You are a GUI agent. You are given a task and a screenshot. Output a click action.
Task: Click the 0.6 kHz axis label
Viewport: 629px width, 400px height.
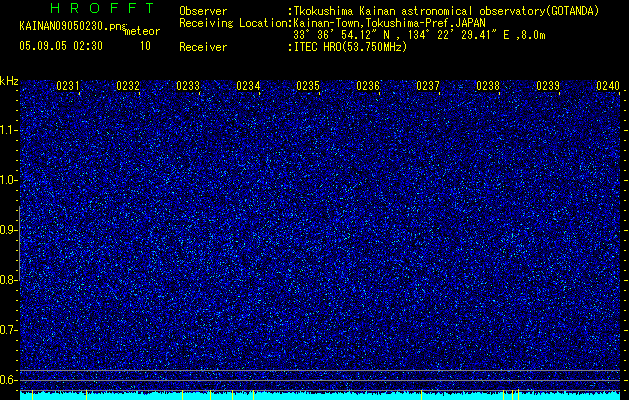point(9,380)
